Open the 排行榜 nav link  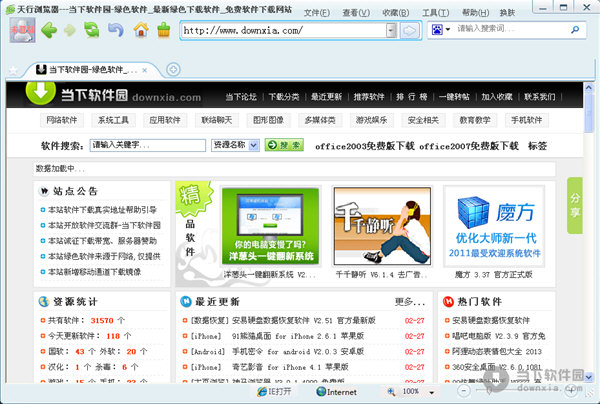point(412,97)
